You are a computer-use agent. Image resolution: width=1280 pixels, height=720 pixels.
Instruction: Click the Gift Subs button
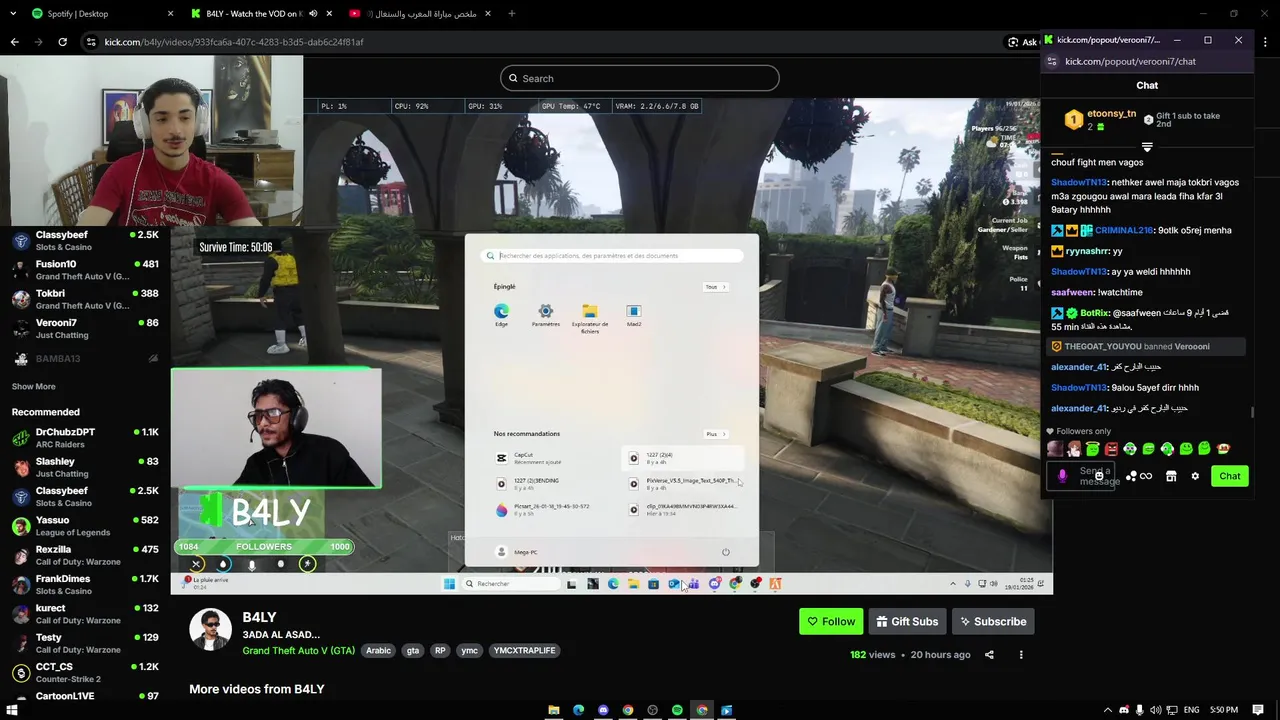(x=907, y=621)
